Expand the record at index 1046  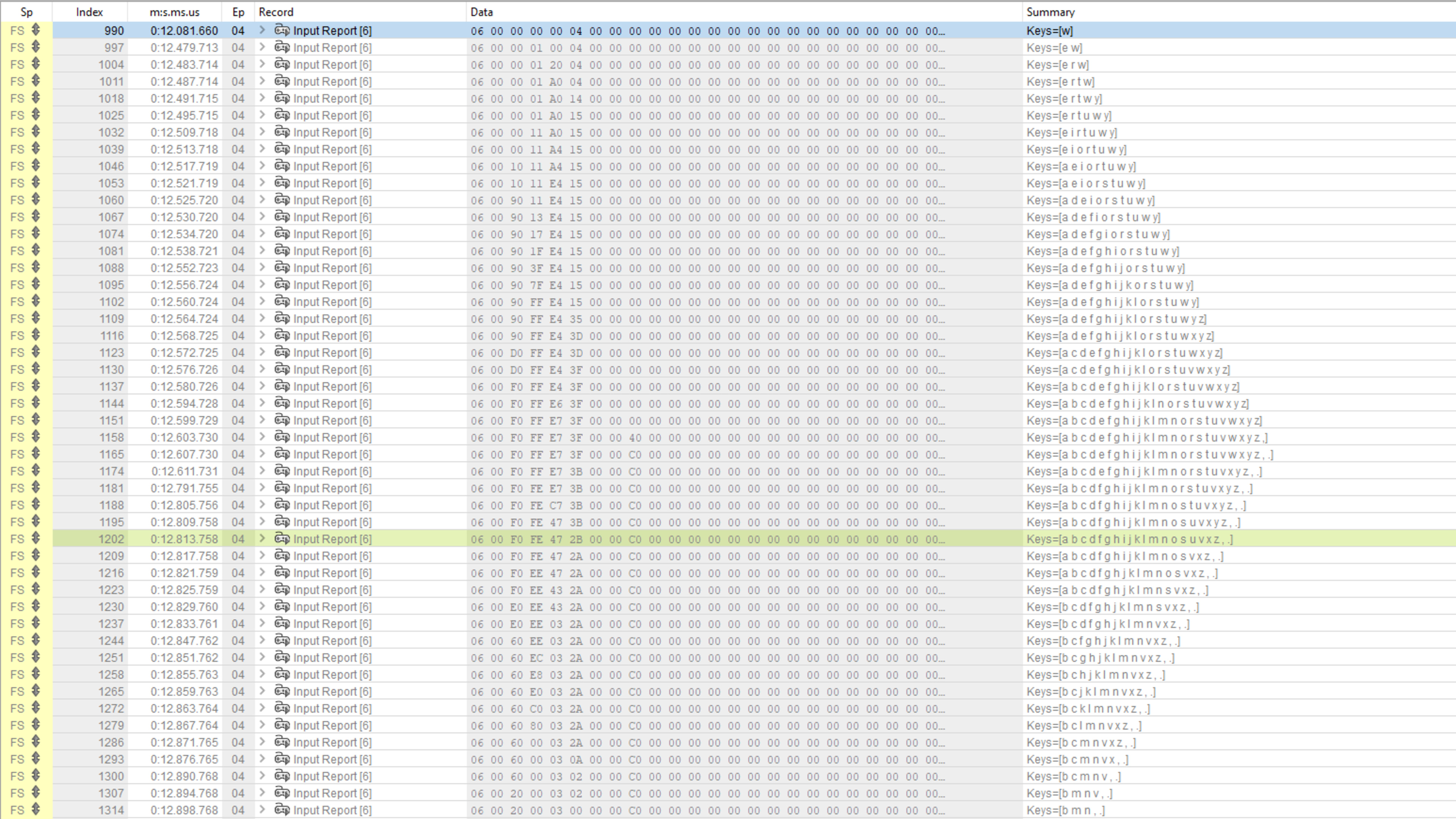click(x=262, y=166)
